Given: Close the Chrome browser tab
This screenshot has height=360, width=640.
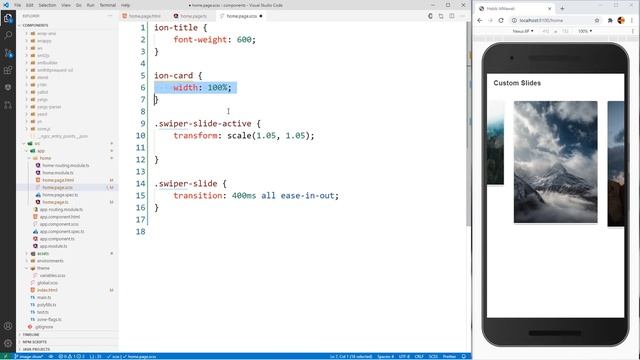Looking at the screenshot, I should coord(549,8).
